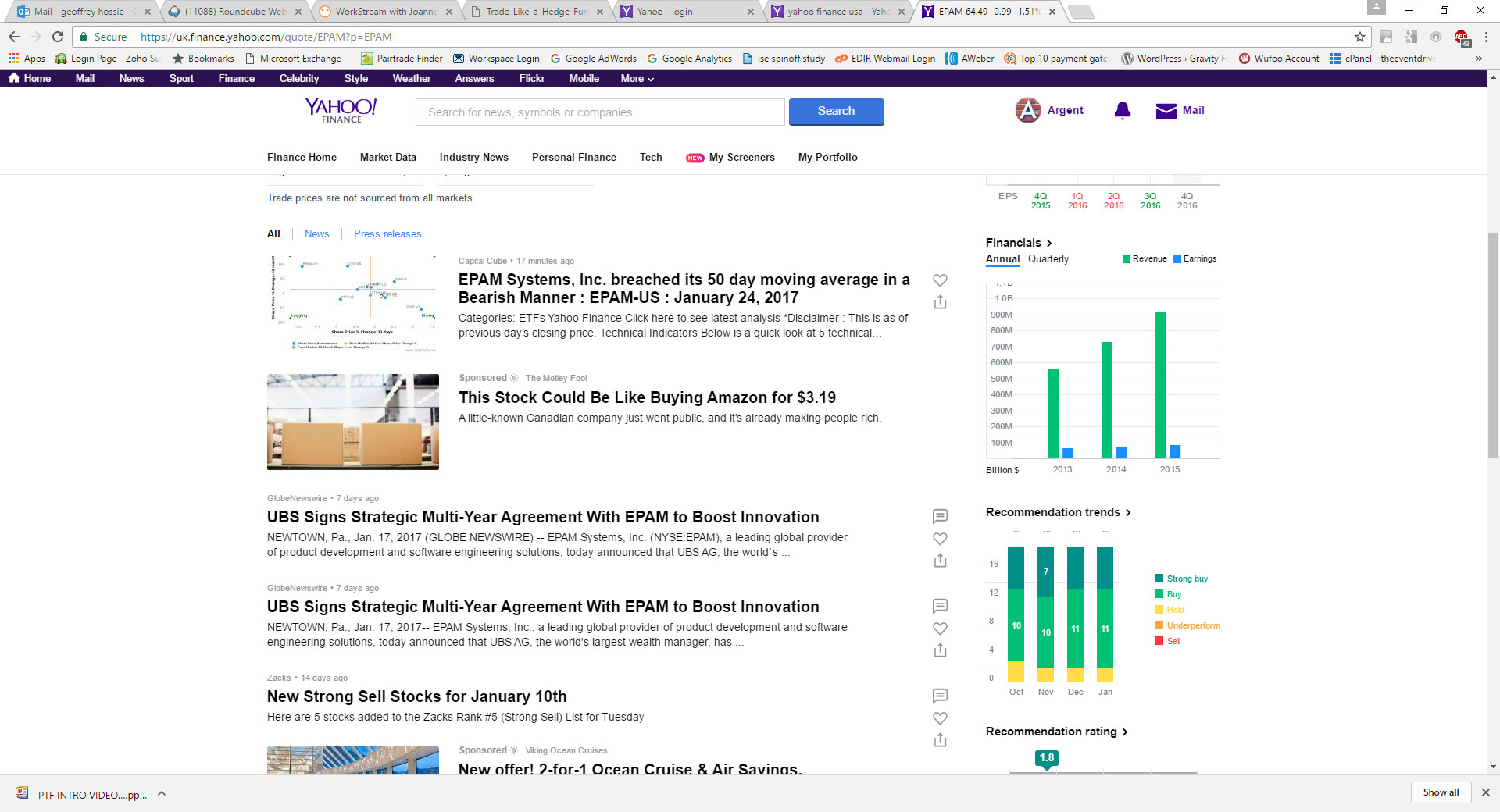Viewport: 1500px width, 812px height.
Task: Expand the More menu in Yahoo bar
Action: click(x=637, y=79)
